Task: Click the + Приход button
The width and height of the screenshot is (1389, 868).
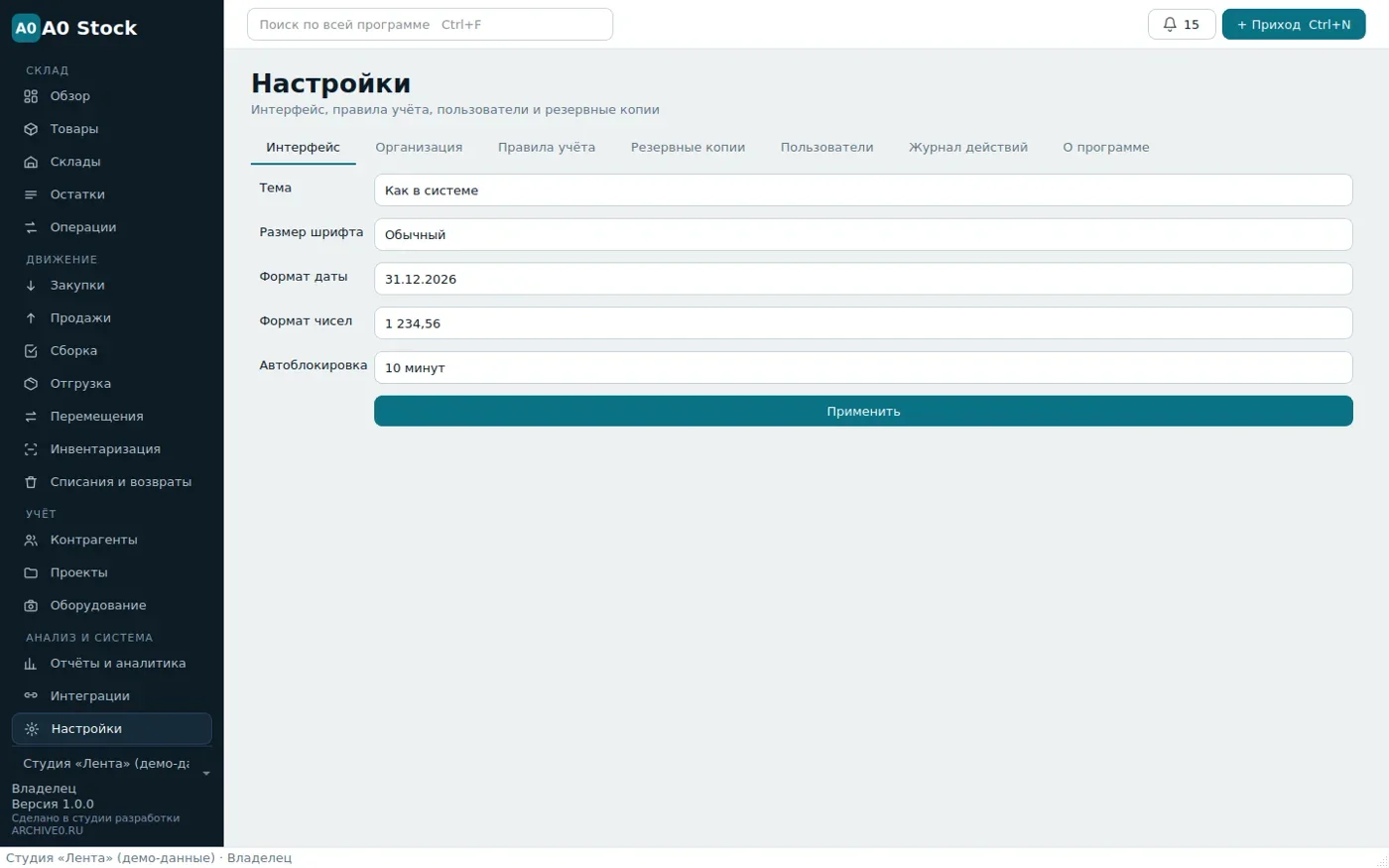Action: click(1294, 24)
